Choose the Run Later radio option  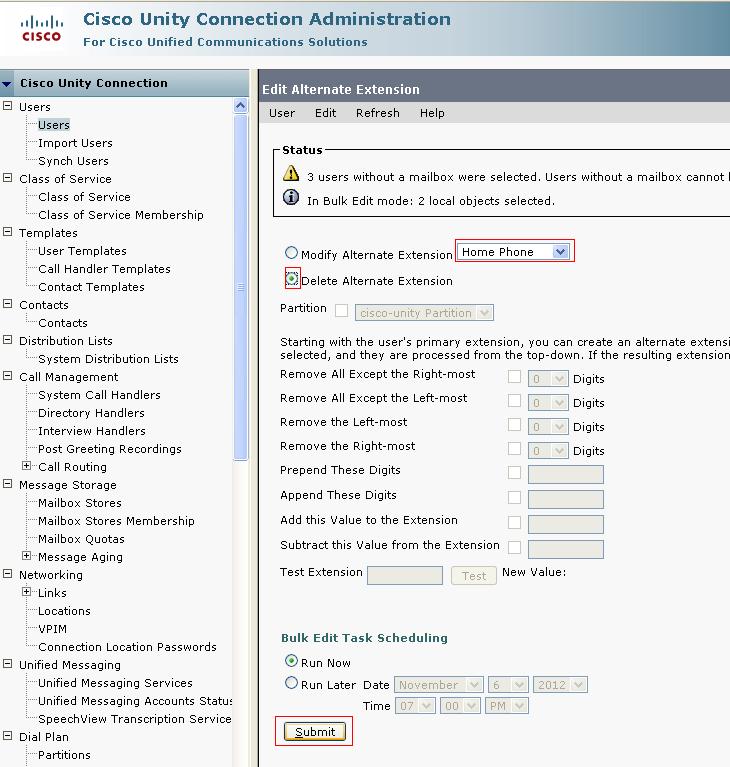[x=291, y=682]
